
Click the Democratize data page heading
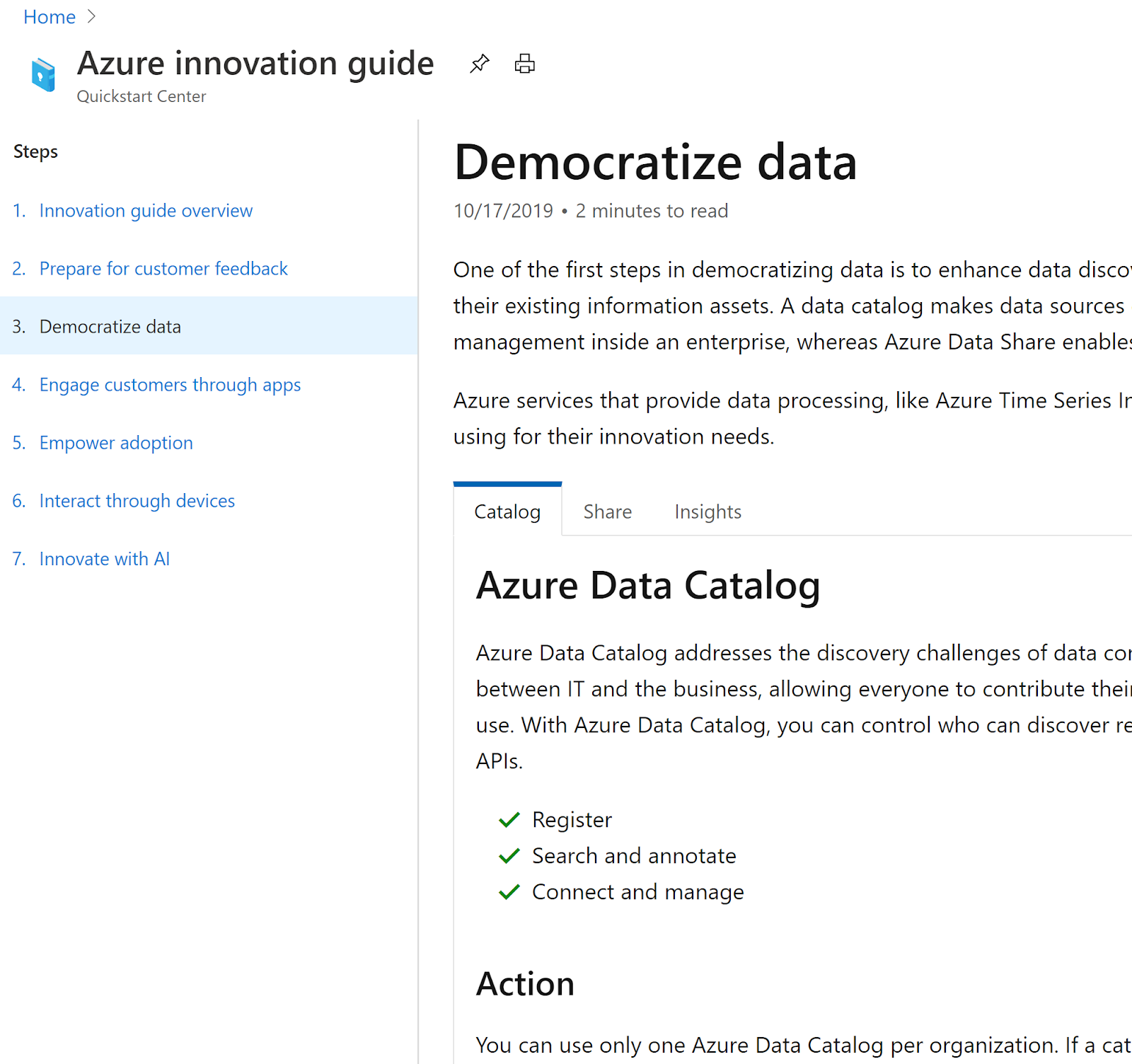pos(655,162)
